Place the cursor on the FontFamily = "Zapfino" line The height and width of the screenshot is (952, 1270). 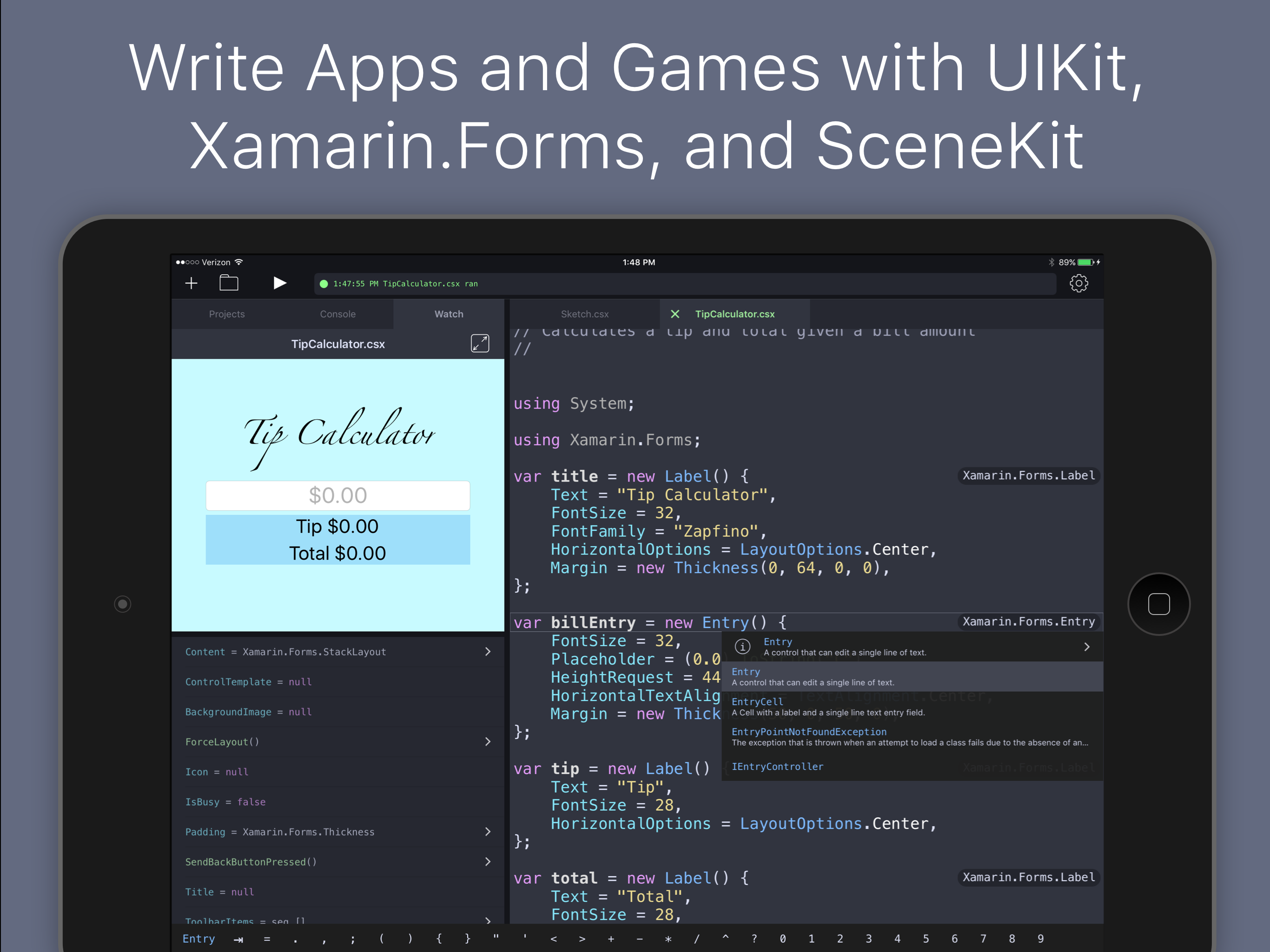point(659,531)
